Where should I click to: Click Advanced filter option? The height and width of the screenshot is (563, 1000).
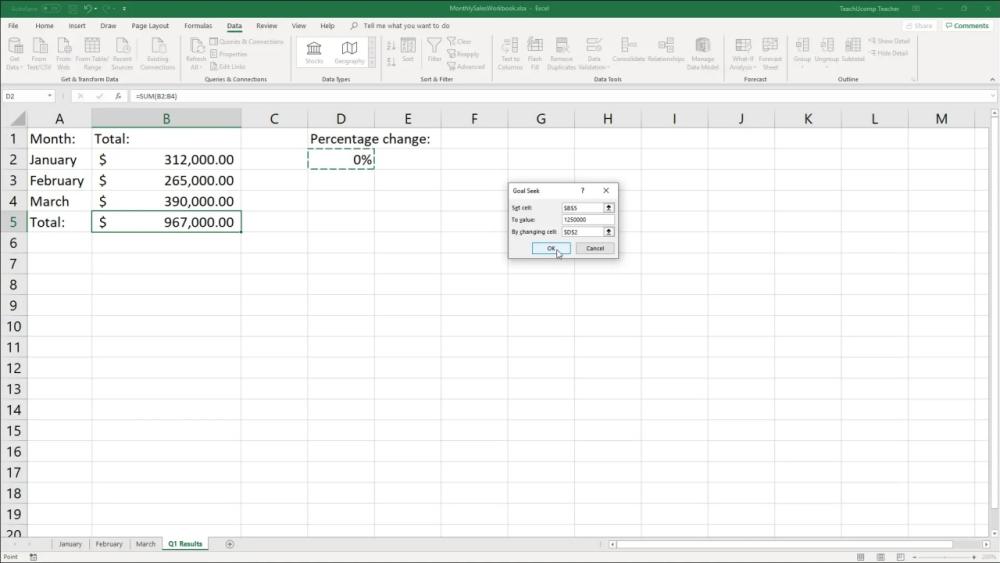point(466,66)
